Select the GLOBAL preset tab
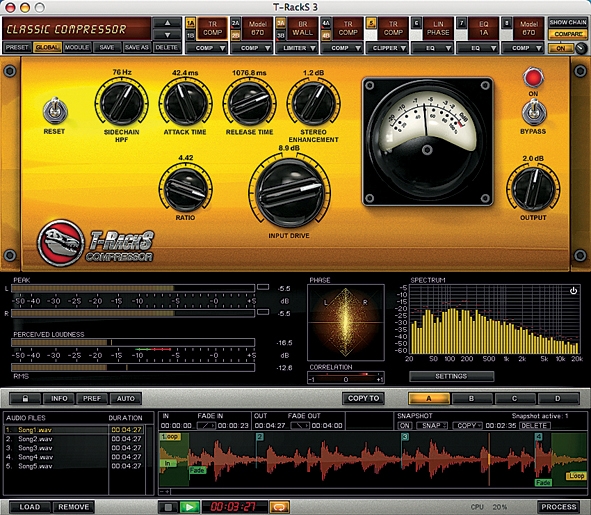 [x=47, y=48]
